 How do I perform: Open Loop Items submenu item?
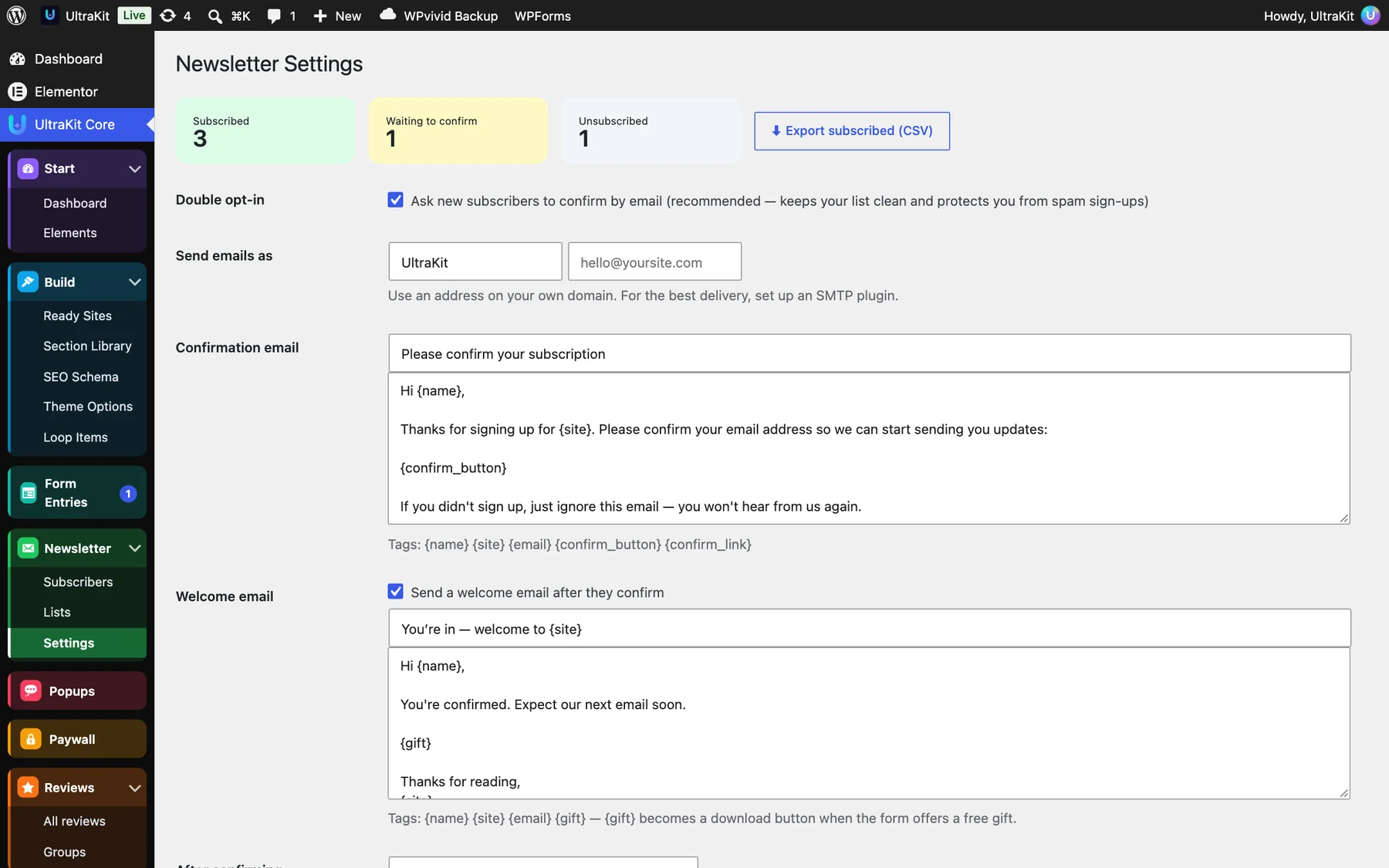pyautogui.click(x=77, y=437)
